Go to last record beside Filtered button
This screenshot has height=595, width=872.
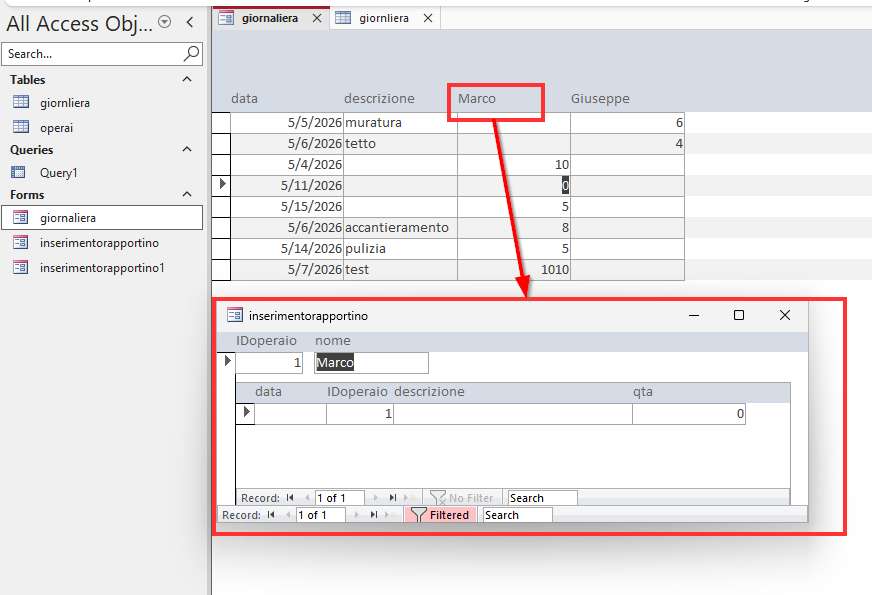[374, 515]
